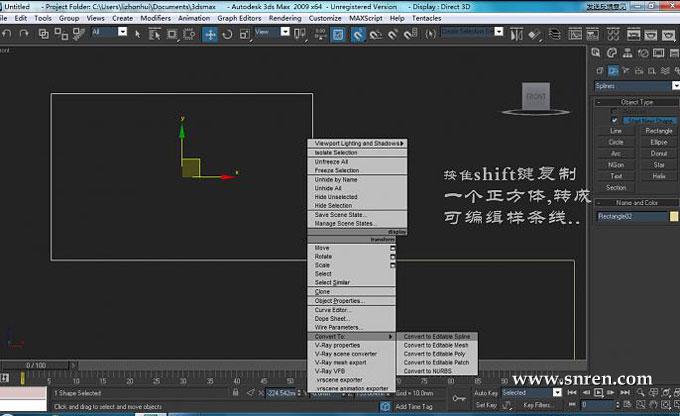Switch to the Motion panel tab
680x416 pixels.
[x=643, y=53]
